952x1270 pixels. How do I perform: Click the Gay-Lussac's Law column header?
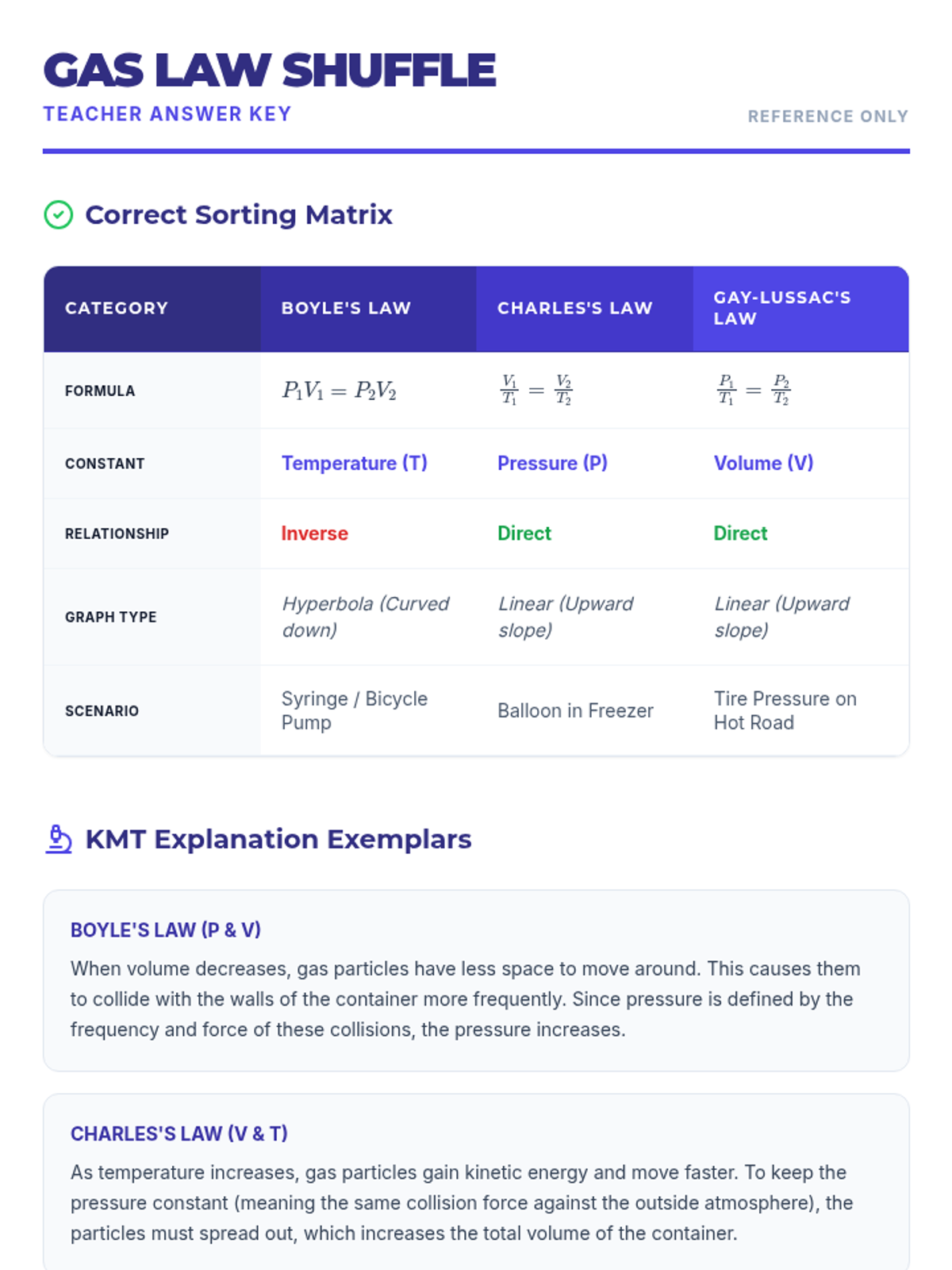pos(781,308)
